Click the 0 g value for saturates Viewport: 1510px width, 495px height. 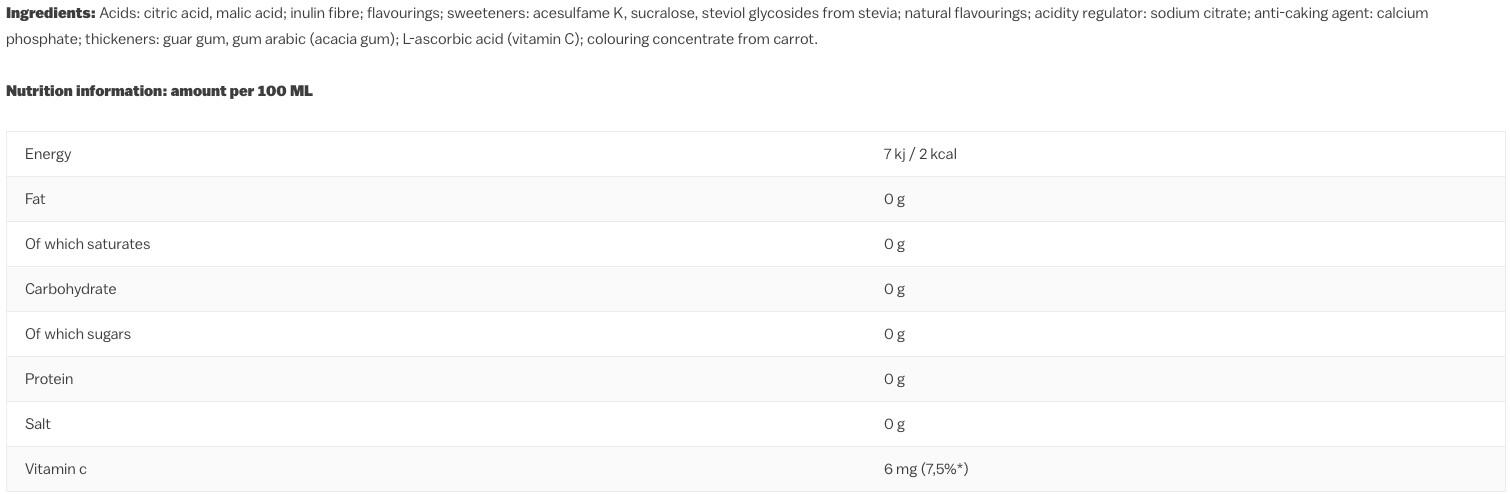[x=894, y=244]
